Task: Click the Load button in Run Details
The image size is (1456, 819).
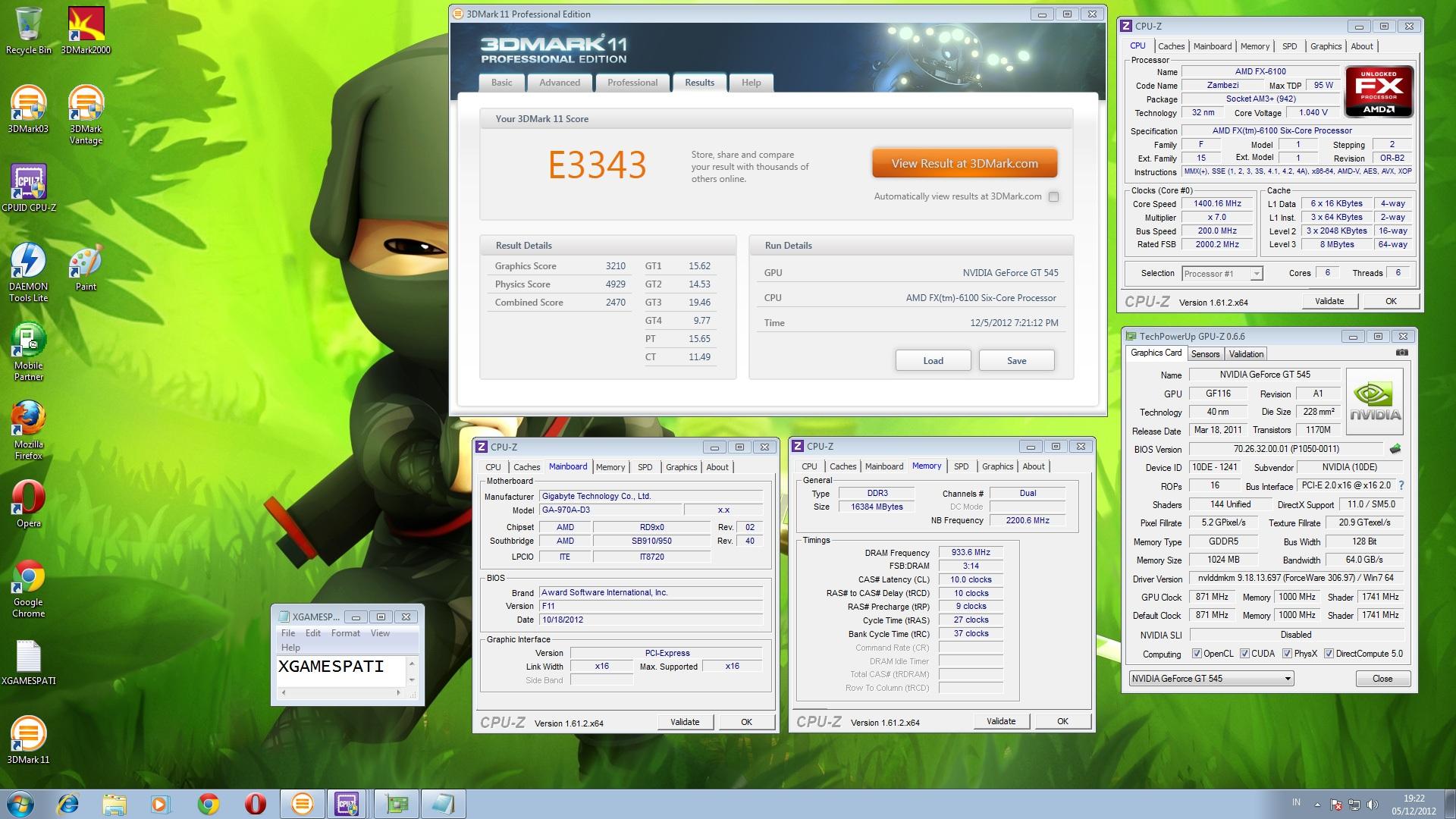Action: 933,361
